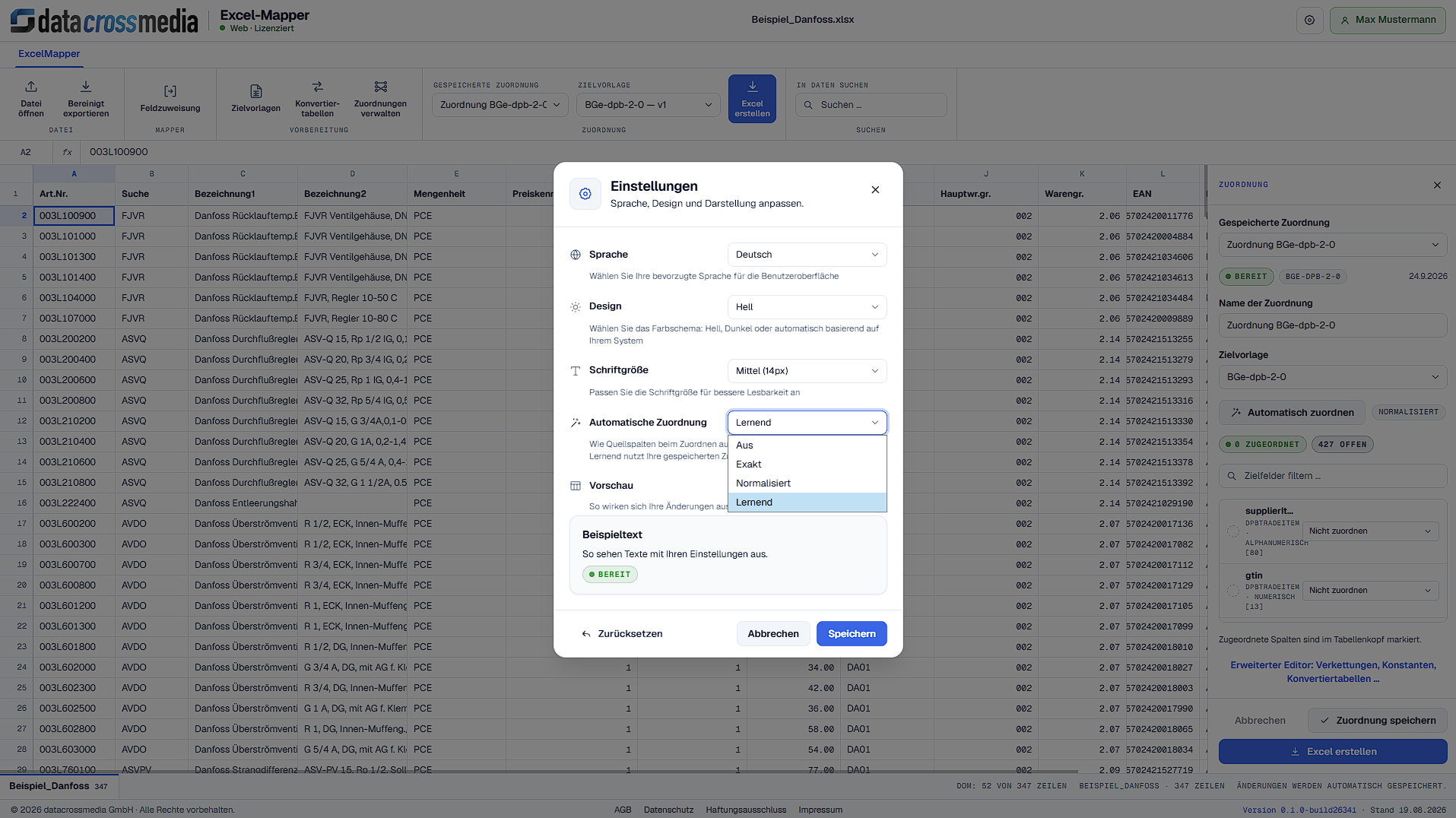Open the Zielvorlagen document icon

(256, 91)
